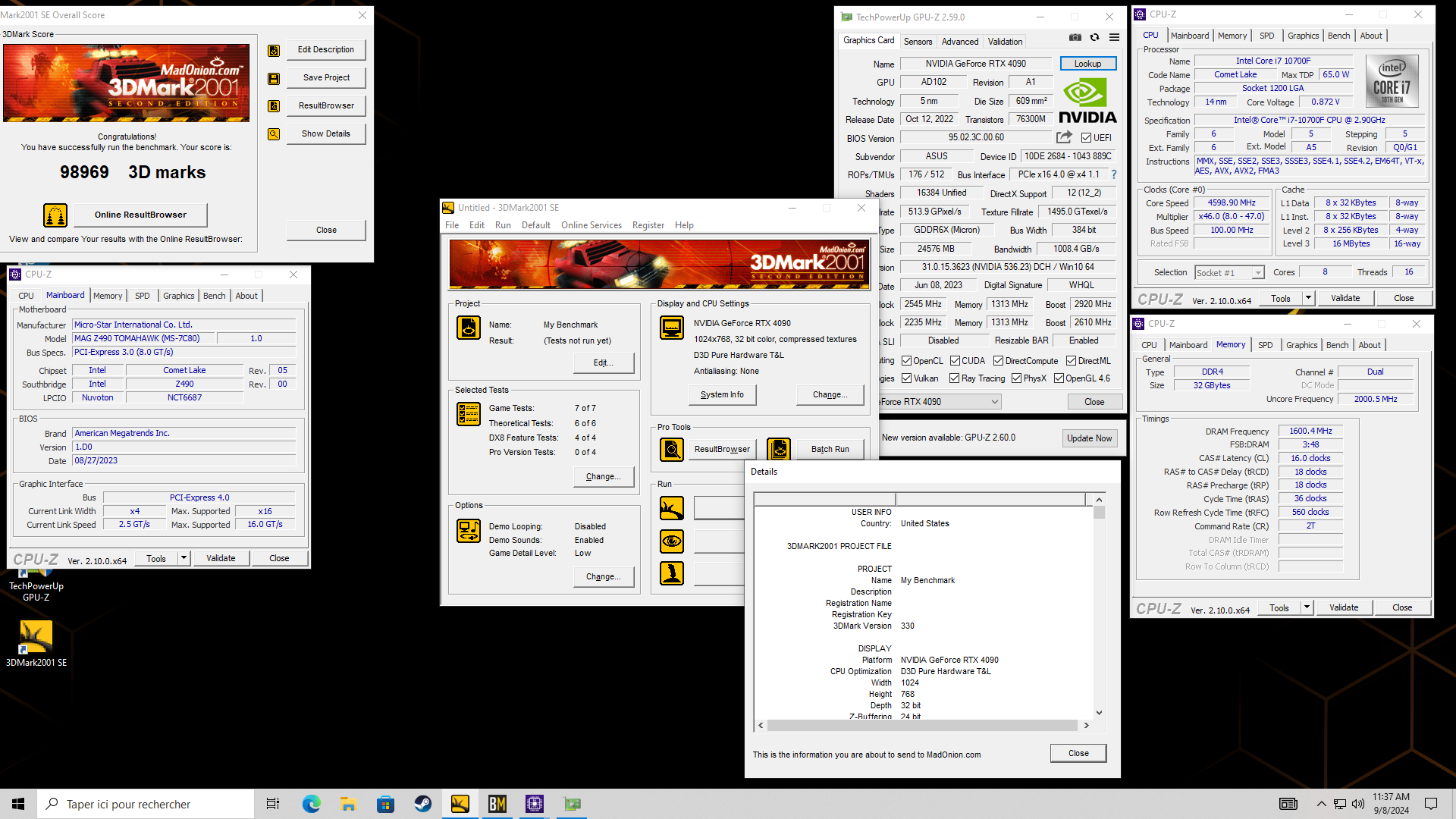The width and height of the screenshot is (1456, 819).
Task: Toggle the UEFI checkbox in GPU-Z
Action: [x=1087, y=138]
